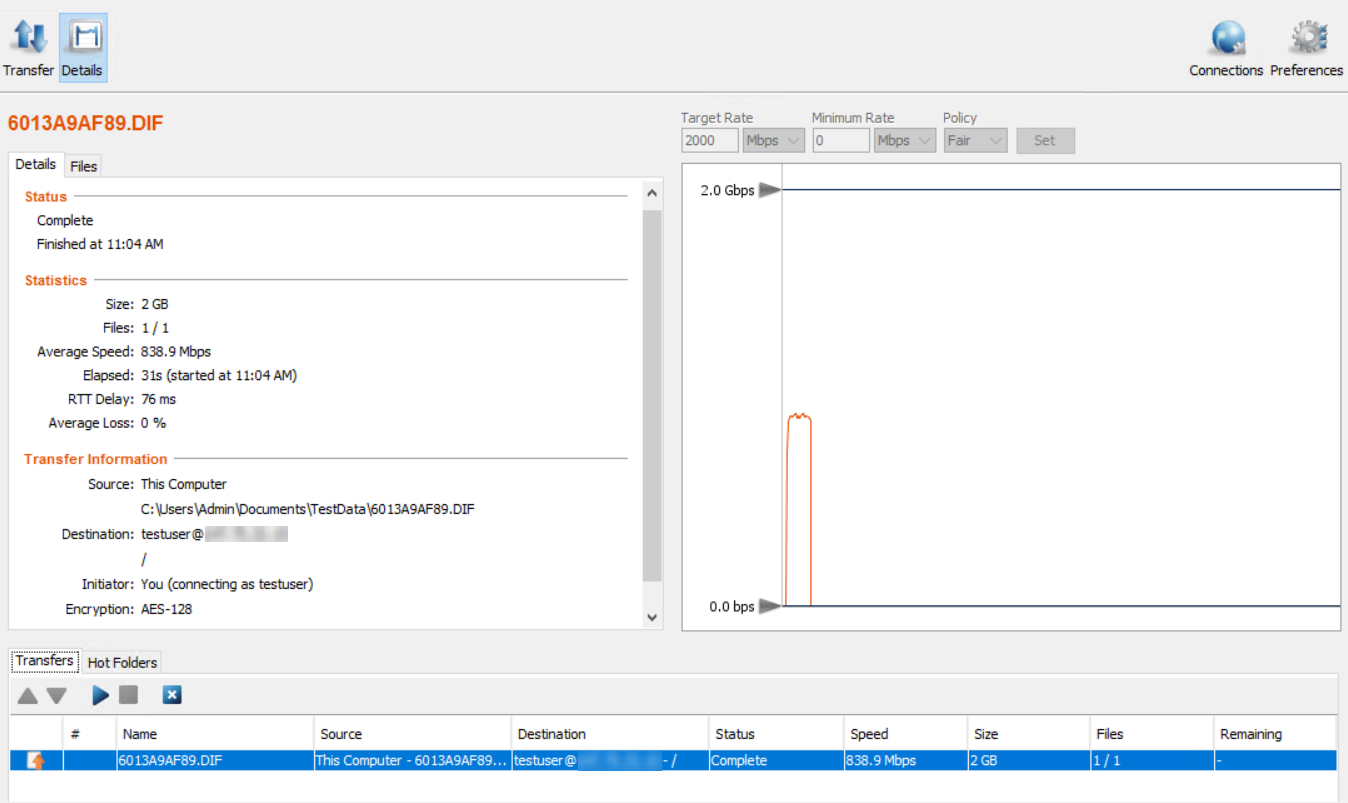The height and width of the screenshot is (803, 1348).
Task: Sort by the Destination column header
Action: pos(610,734)
